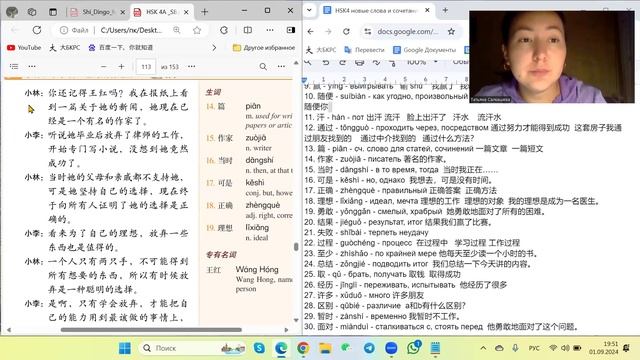Click the zoom magnifier in Edge address bar
This screenshot has width=640, height=360.
point(177,30)
